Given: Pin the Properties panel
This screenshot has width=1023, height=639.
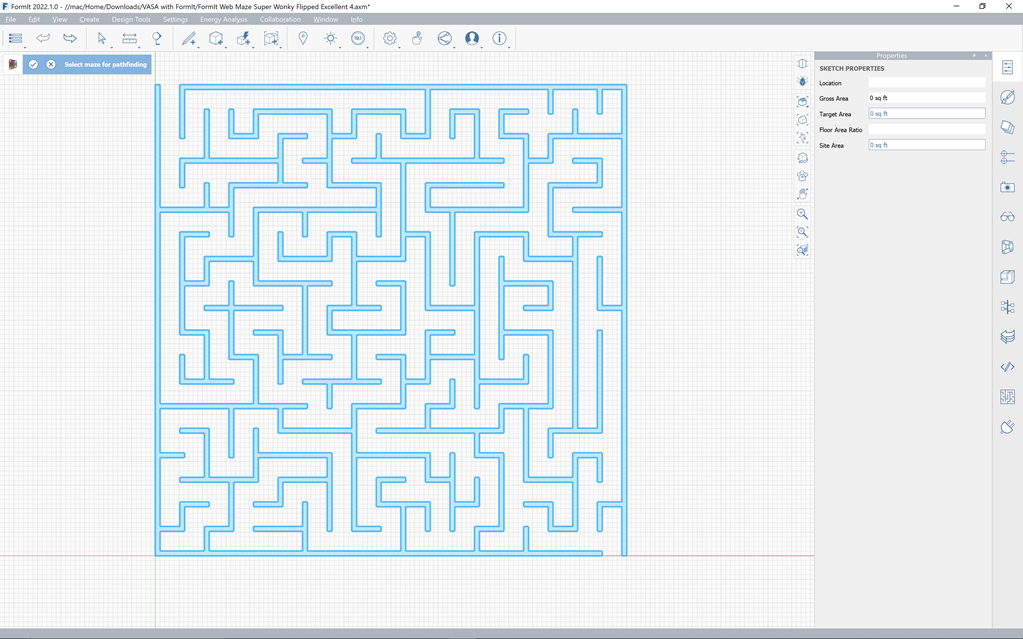Looking at the screenshot, I should tap(974, 56).
